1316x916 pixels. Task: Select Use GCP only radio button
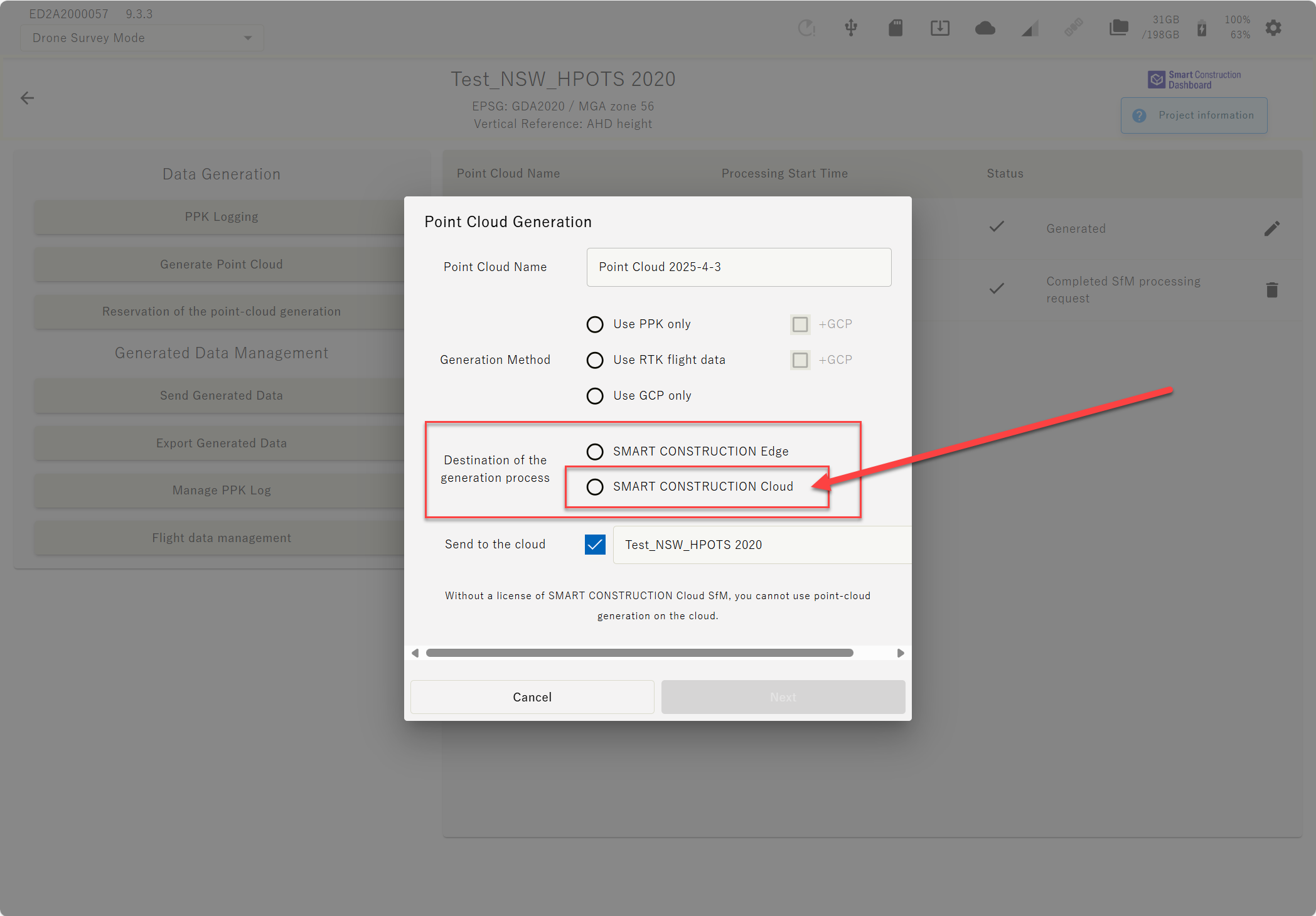(x=595, y=396)
